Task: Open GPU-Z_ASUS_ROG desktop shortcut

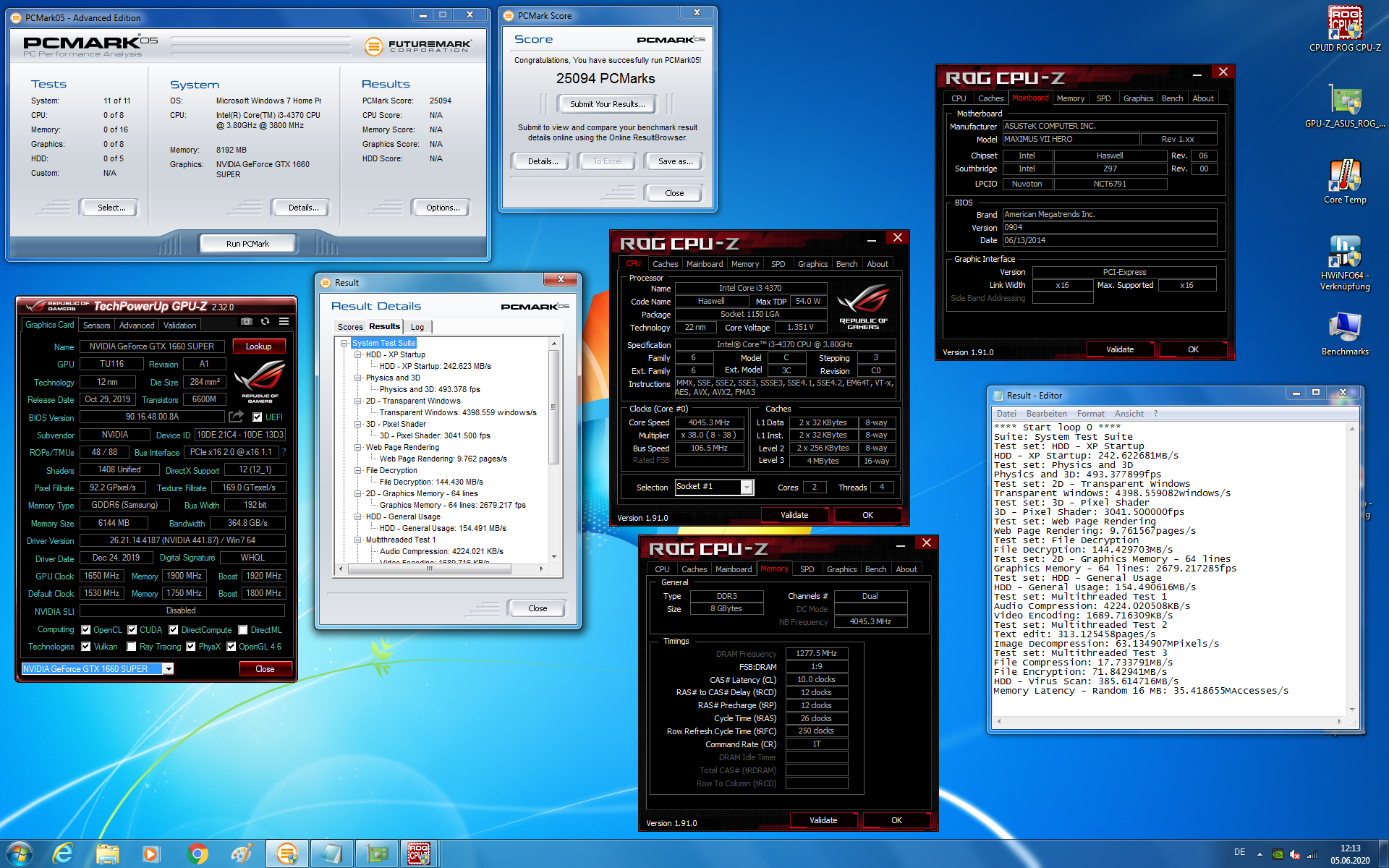Action: click(x=1344, y=106)
